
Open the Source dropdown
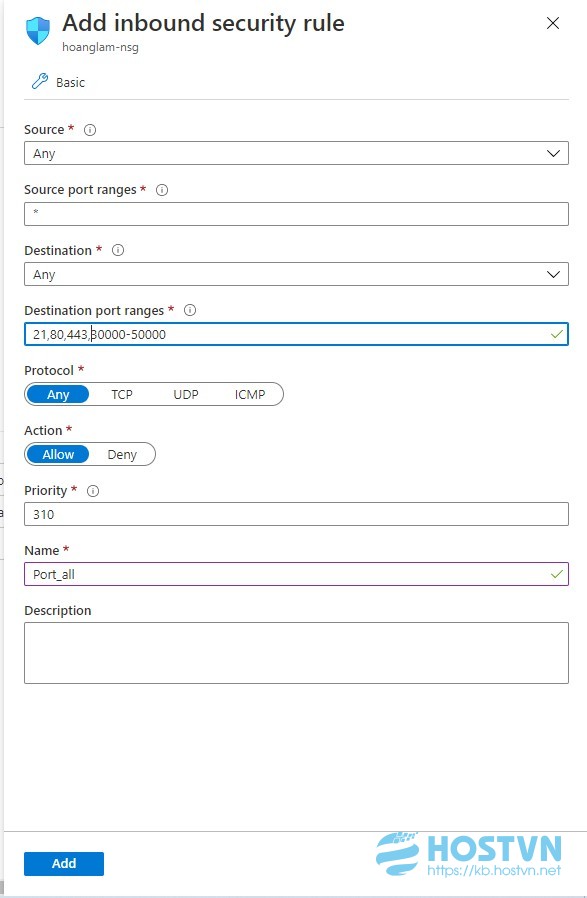point(296,153)
